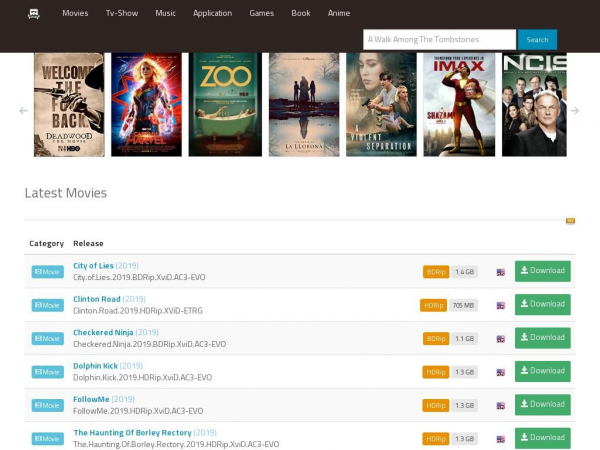600x450 pixels.
Task: Click the Movie badge for Haunting Of Borley Rectory
Action: (x=47, y=439)
